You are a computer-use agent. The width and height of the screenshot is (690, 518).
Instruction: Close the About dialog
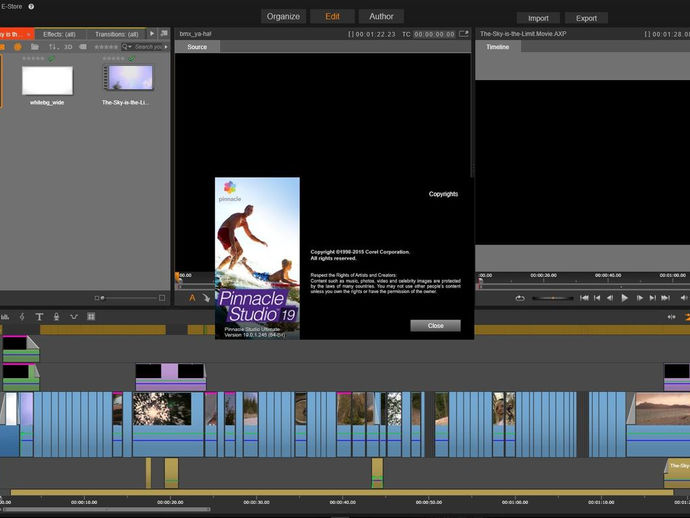point(435,326)
